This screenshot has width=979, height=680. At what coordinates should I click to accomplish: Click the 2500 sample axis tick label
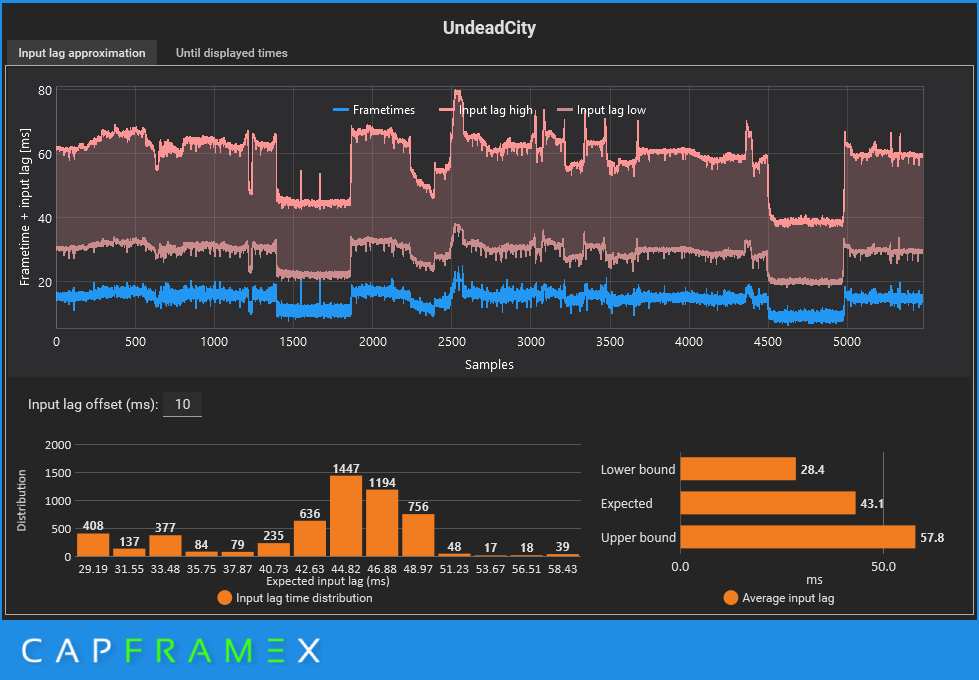451,342
